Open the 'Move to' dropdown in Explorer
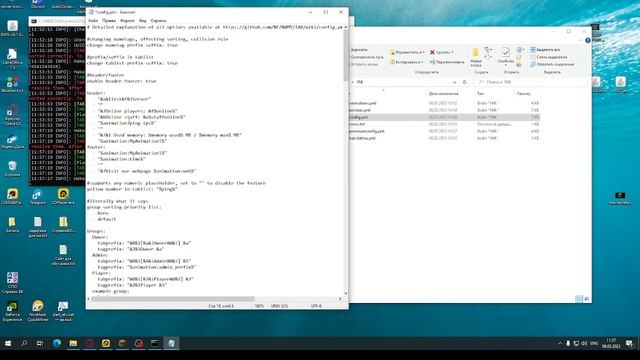This screenshot has width=640, height=360. pyautogui.click(x=407, y=52)
